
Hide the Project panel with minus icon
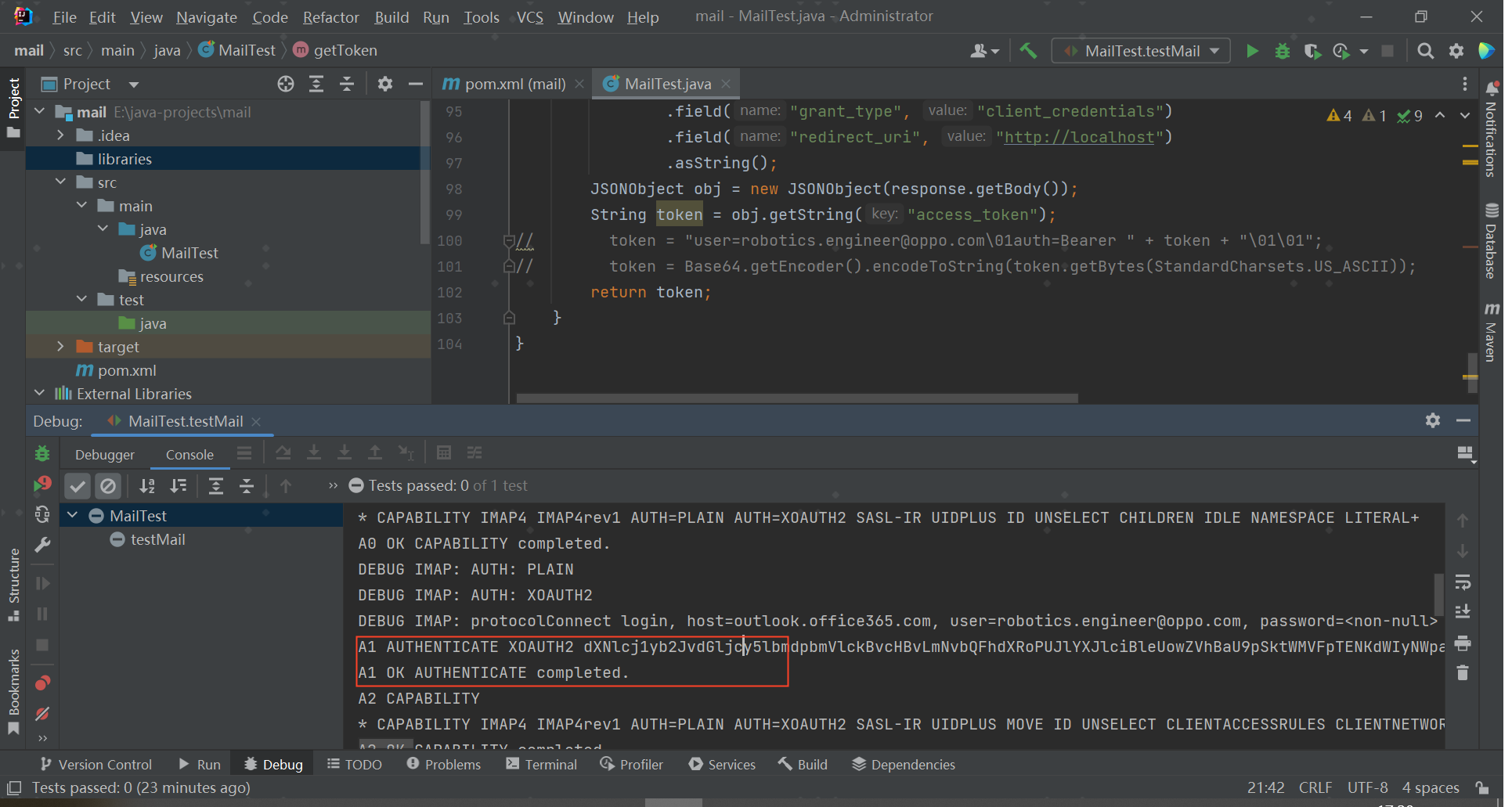[x=416, y=84]
